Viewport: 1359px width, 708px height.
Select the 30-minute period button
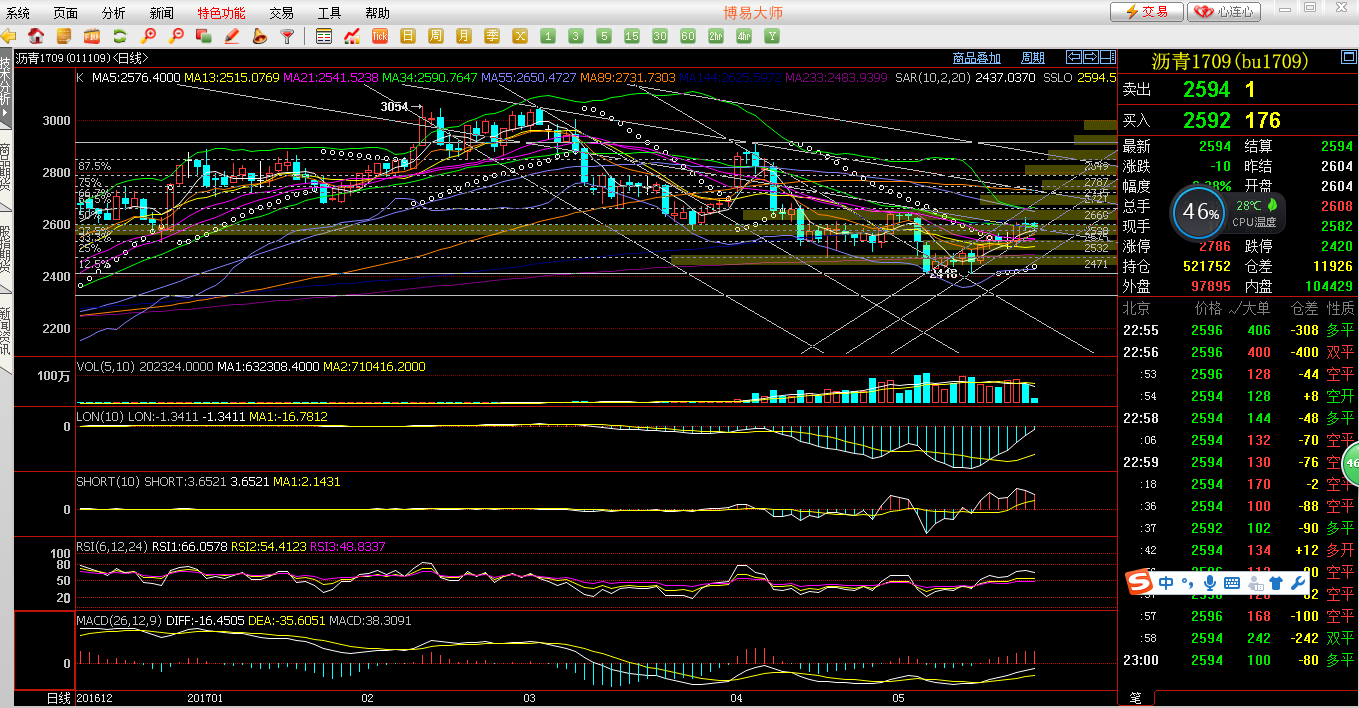[x=660, y=36]
